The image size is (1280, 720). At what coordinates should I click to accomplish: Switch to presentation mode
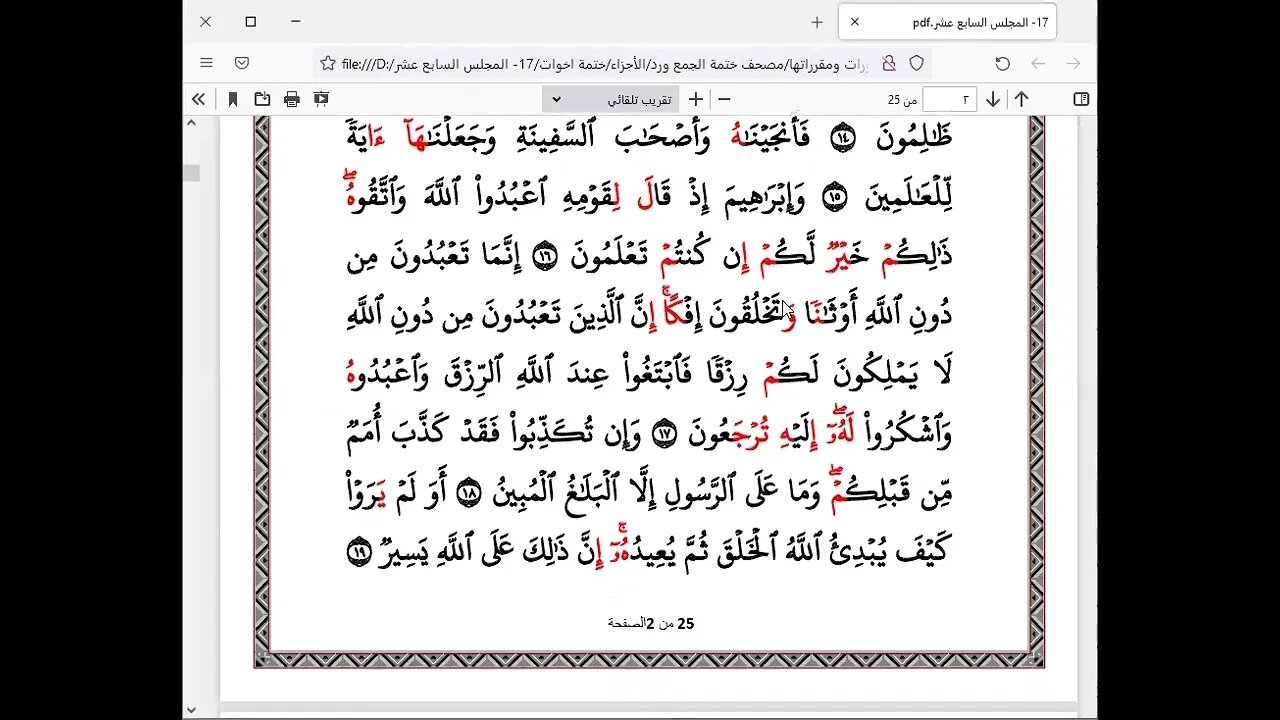click(321, 99)
